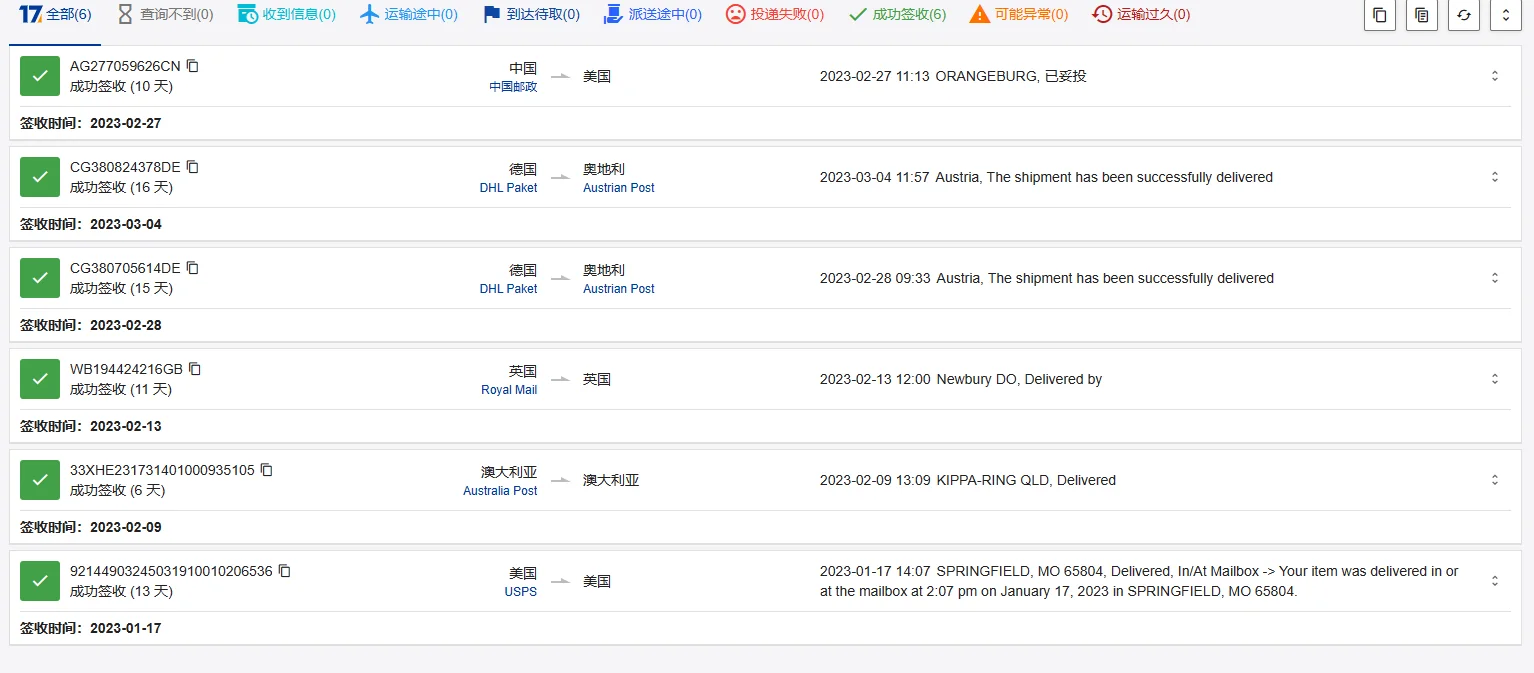Viewport: 1534px width, 673px height.
Task: Switch to the 可能异常(0) tab
Action: coord(1019,15)
